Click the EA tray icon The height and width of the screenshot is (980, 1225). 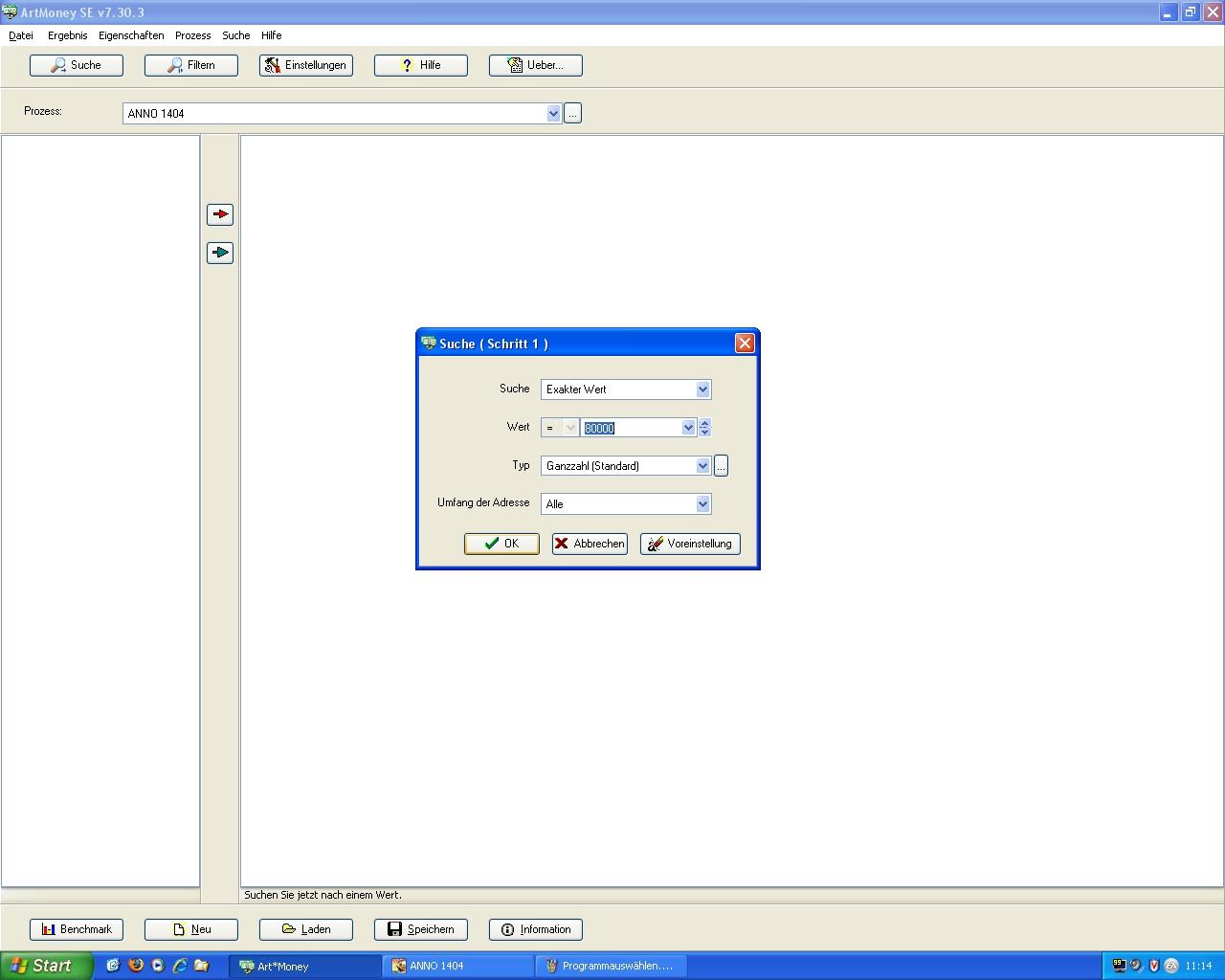pos(1170,966)
